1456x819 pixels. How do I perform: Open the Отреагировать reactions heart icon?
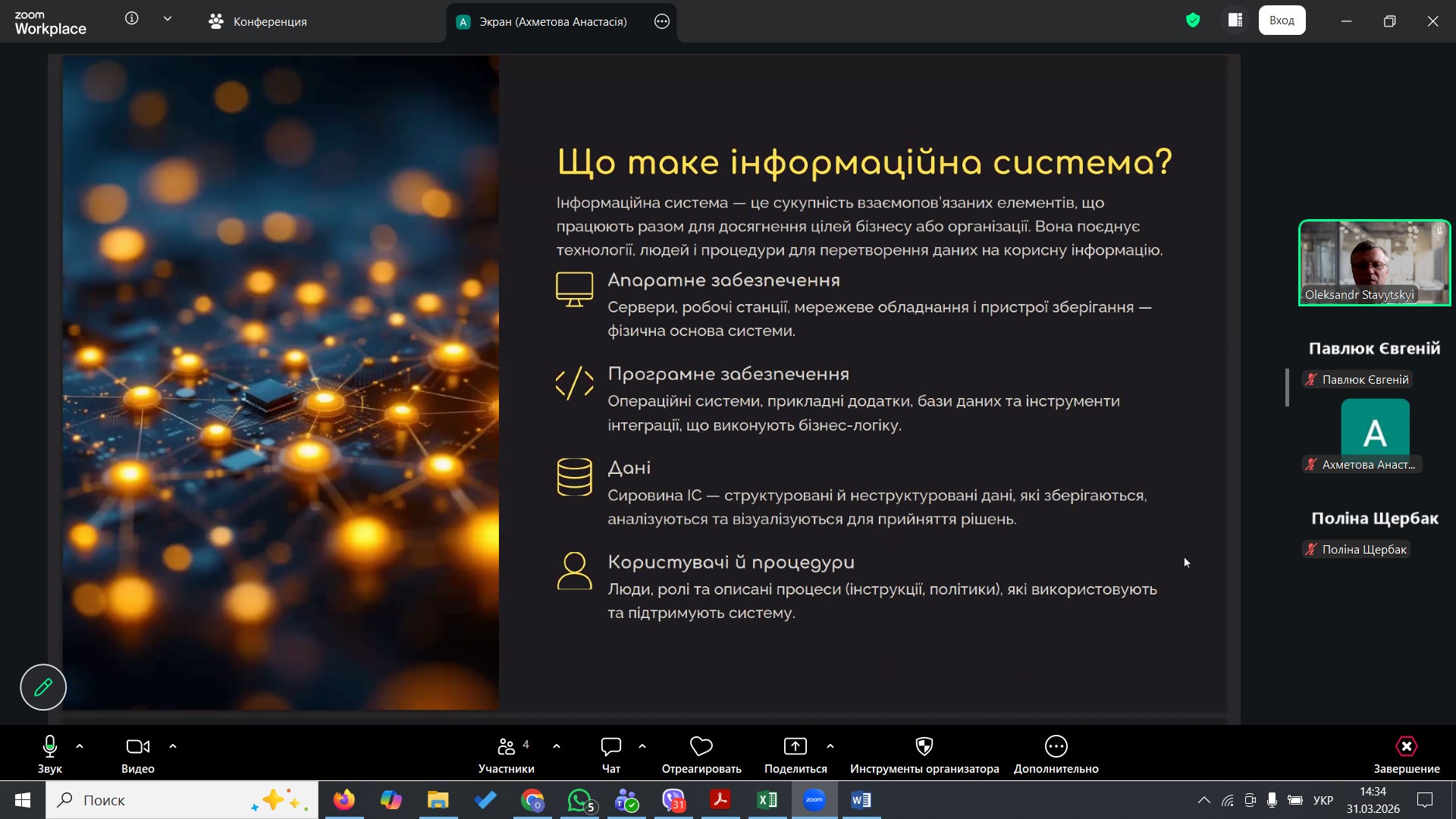(x=701, y=747)
